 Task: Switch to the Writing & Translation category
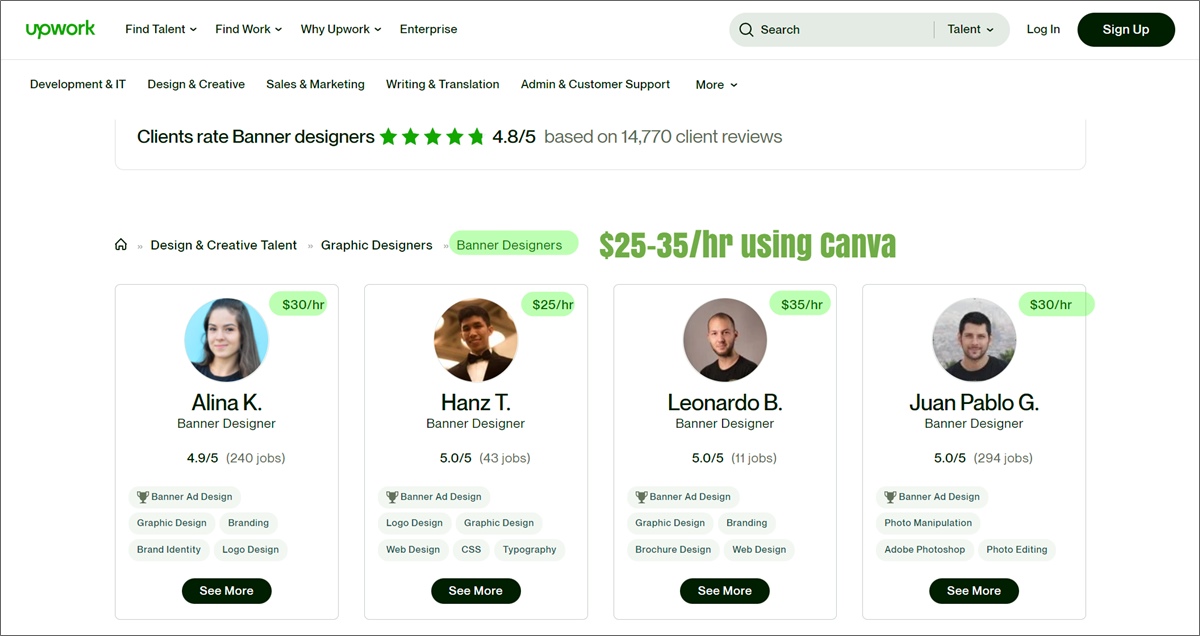pos(442,85)
